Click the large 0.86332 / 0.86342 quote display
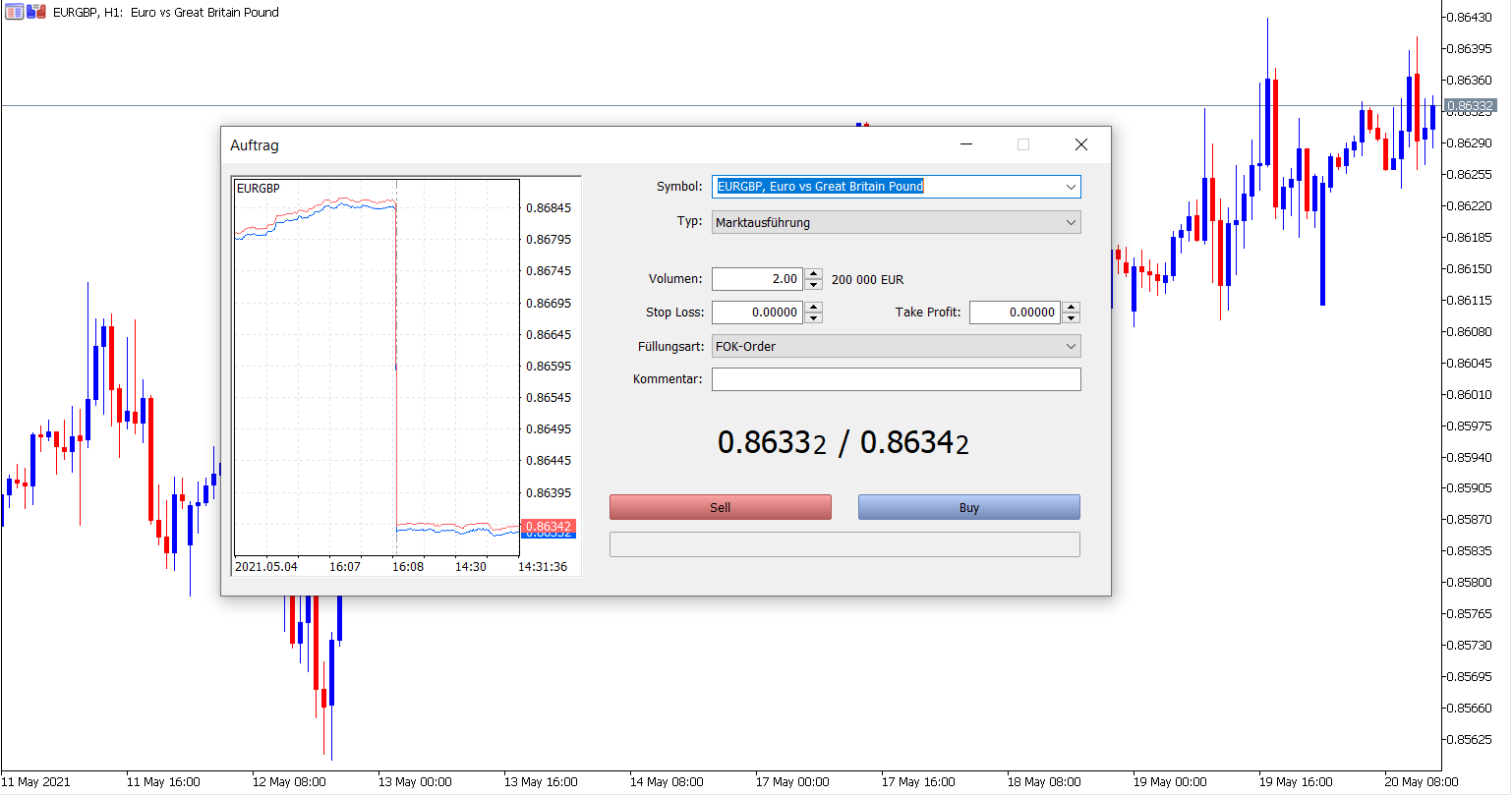The width and height of the screenshot is (1512, 796). click(843, 442)
